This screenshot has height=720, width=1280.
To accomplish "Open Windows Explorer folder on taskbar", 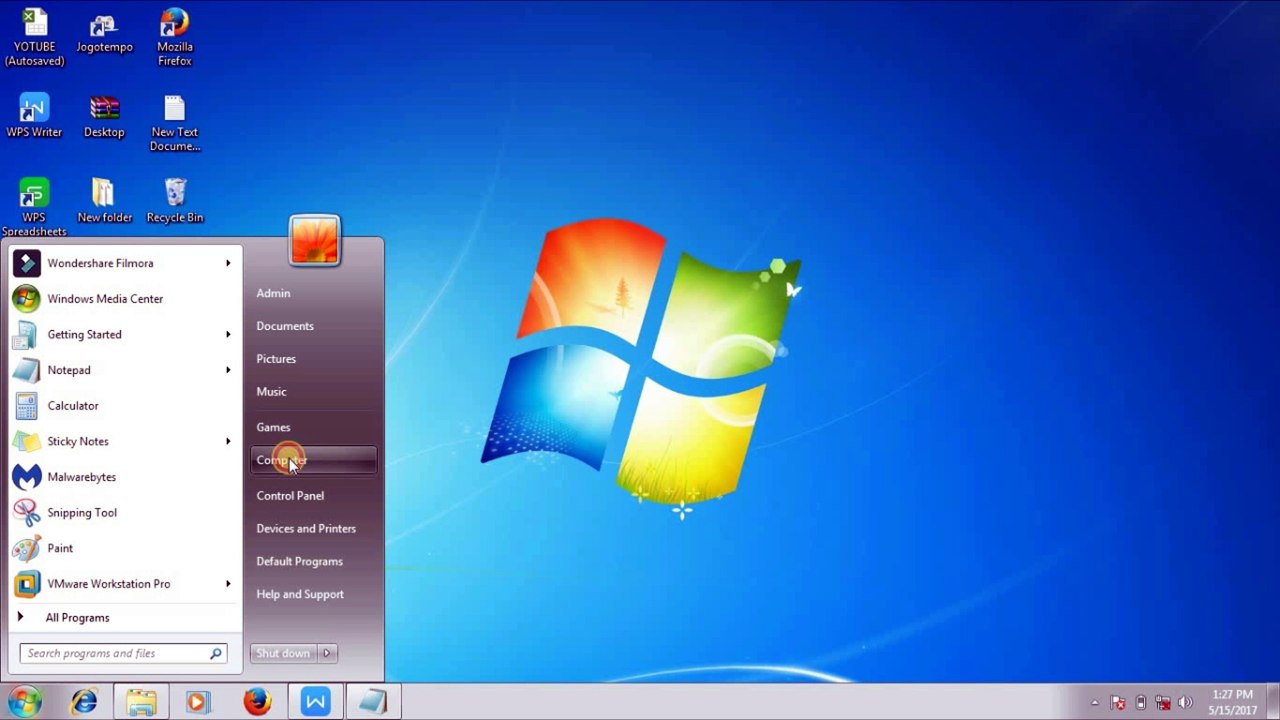I will pyautogui.click(x=141, y=702).
